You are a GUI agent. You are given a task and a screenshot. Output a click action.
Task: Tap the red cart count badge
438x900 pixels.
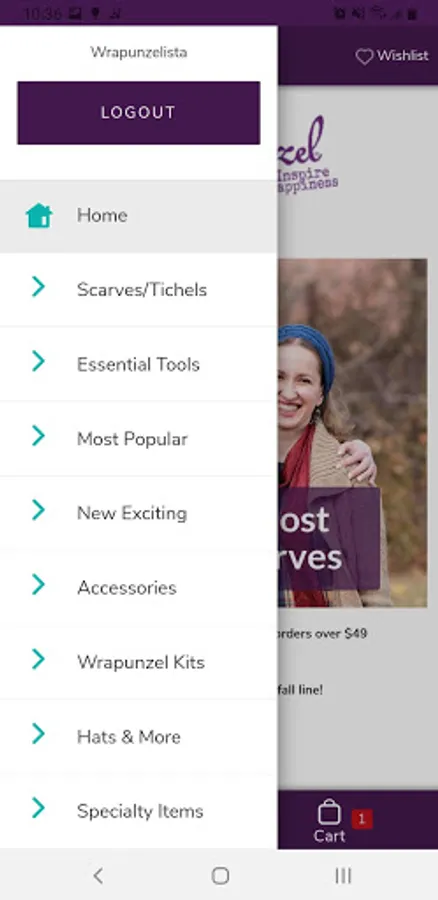(x=362, y=819)
